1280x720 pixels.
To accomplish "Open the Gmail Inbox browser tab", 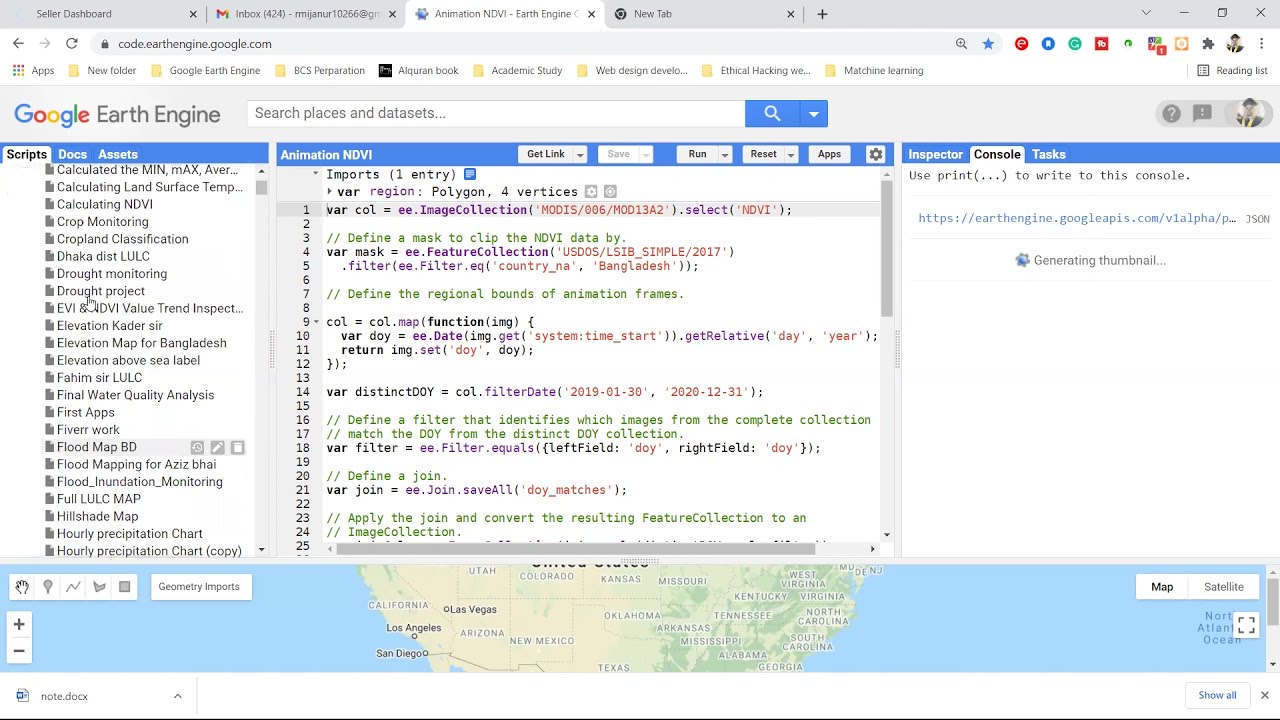I will tap(306, 14).
